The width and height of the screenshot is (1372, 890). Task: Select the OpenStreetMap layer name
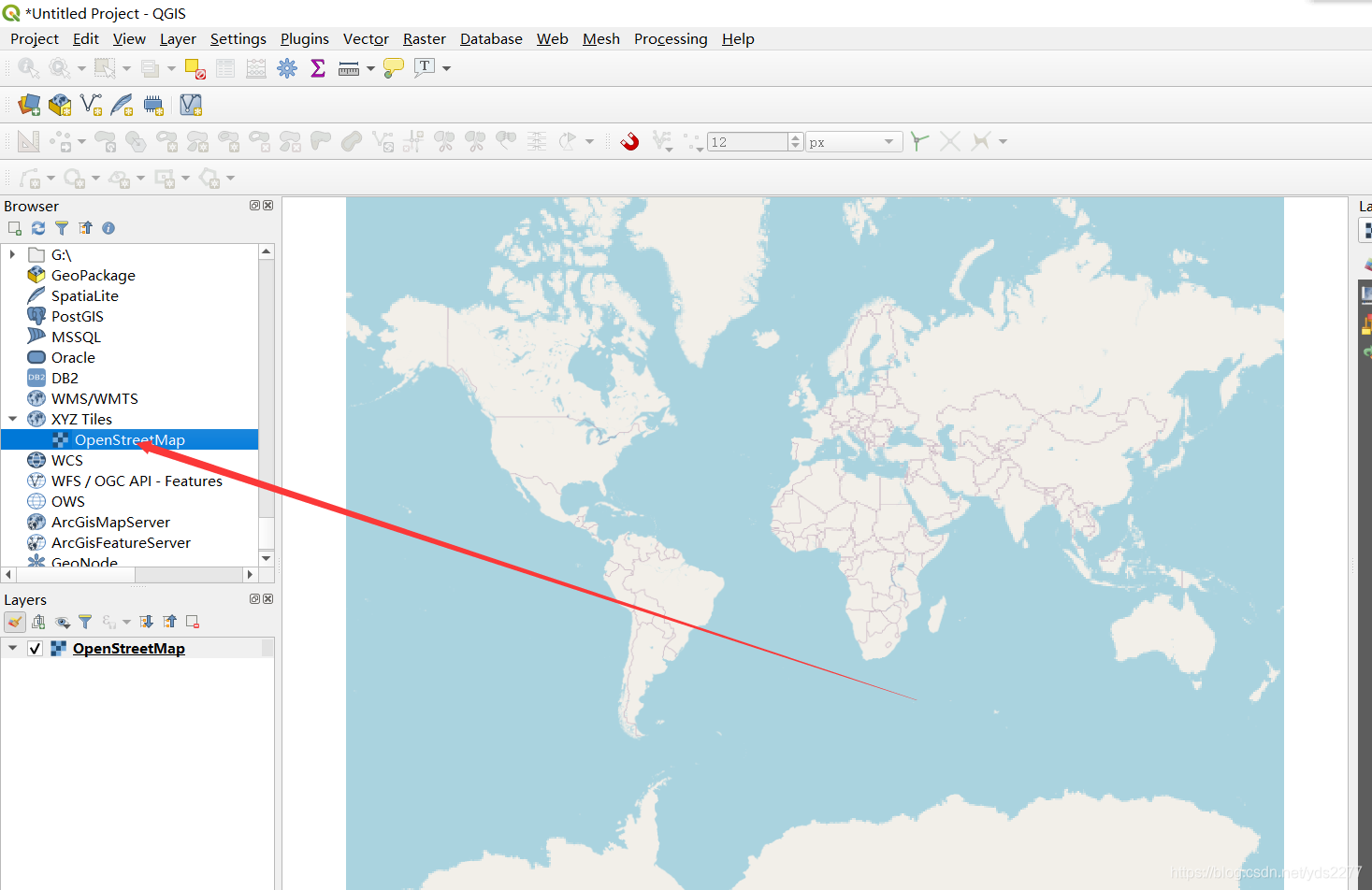(129, 648)
